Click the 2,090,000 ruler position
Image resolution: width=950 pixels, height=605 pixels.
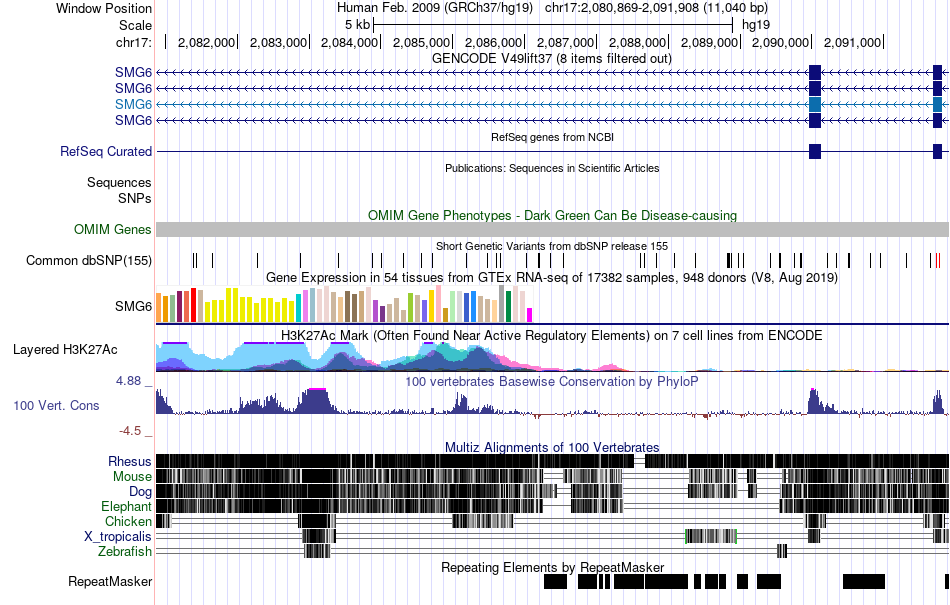pyautogui.click(x=780, y=42)
